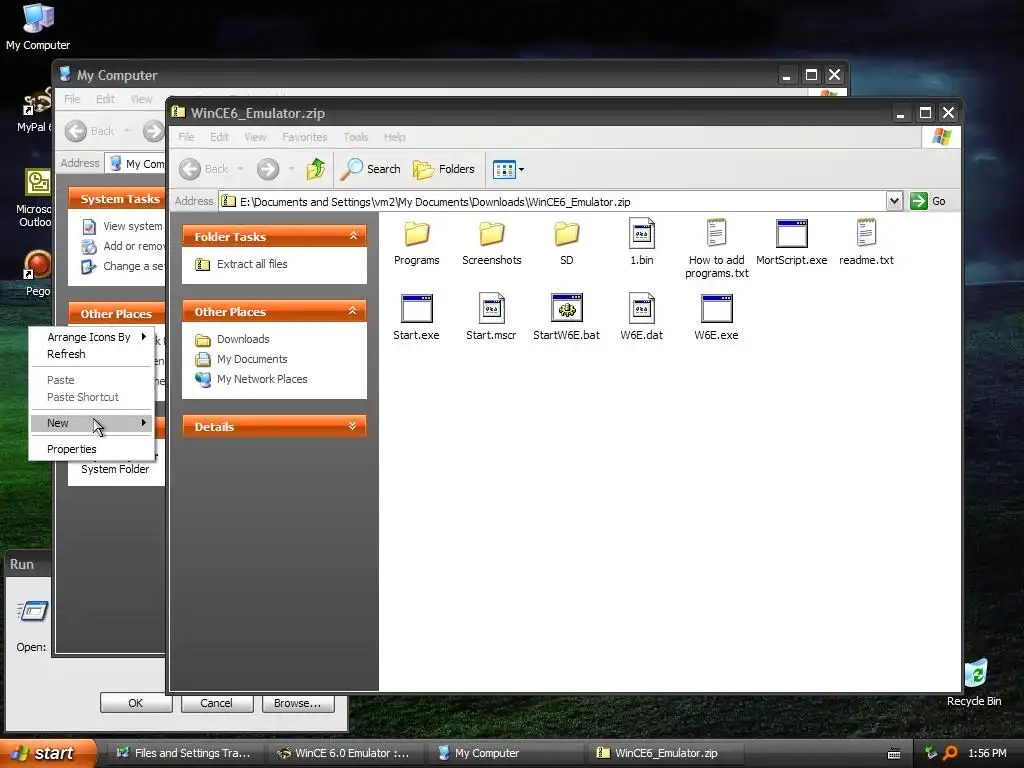Open the Help menu

394,137
